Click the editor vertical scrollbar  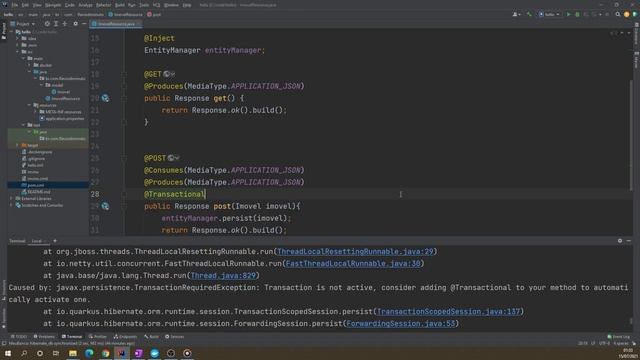coord(631,135)
